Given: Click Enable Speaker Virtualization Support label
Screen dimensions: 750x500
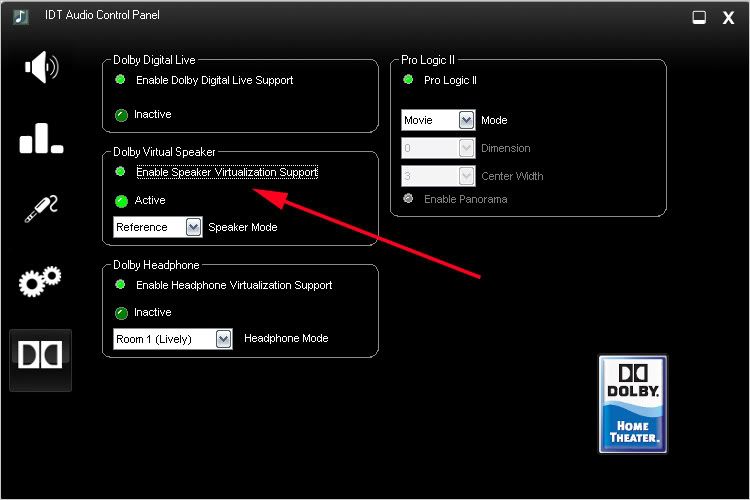Looking at the screenshot, I should click(227, 172).
